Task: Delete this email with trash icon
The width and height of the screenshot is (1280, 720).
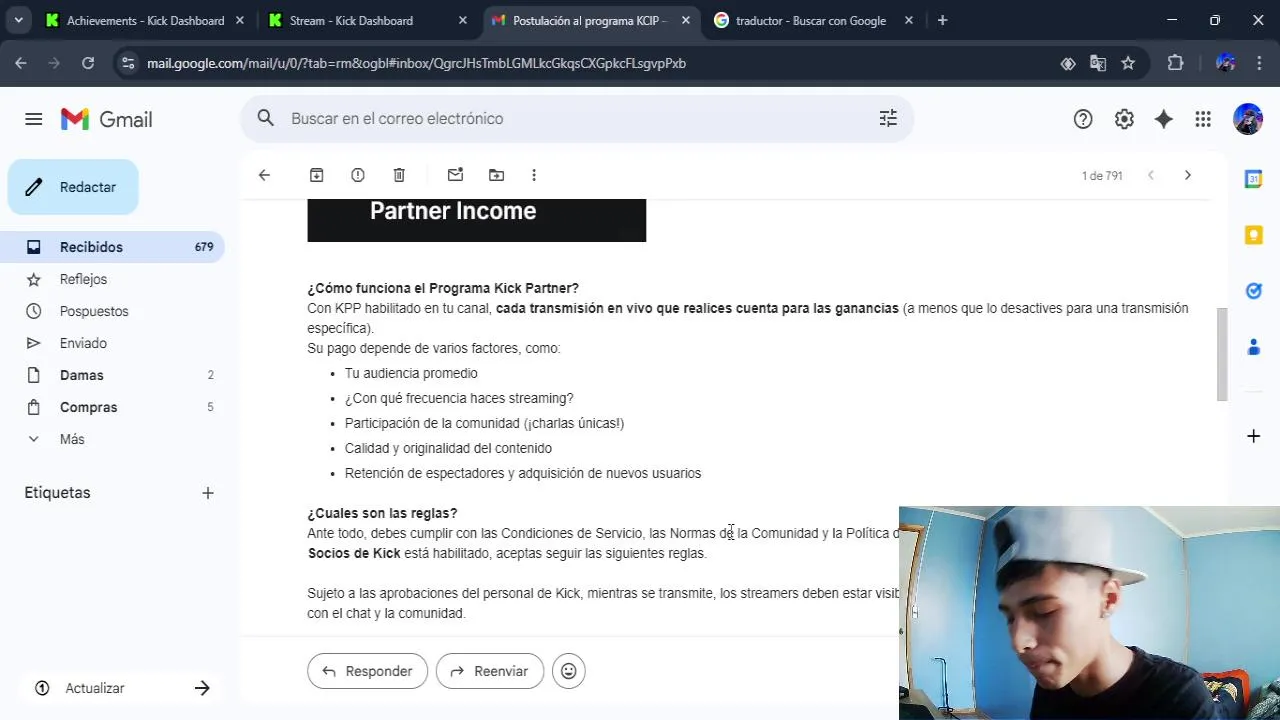Action: pyautogui.click(x=399, y=175)
